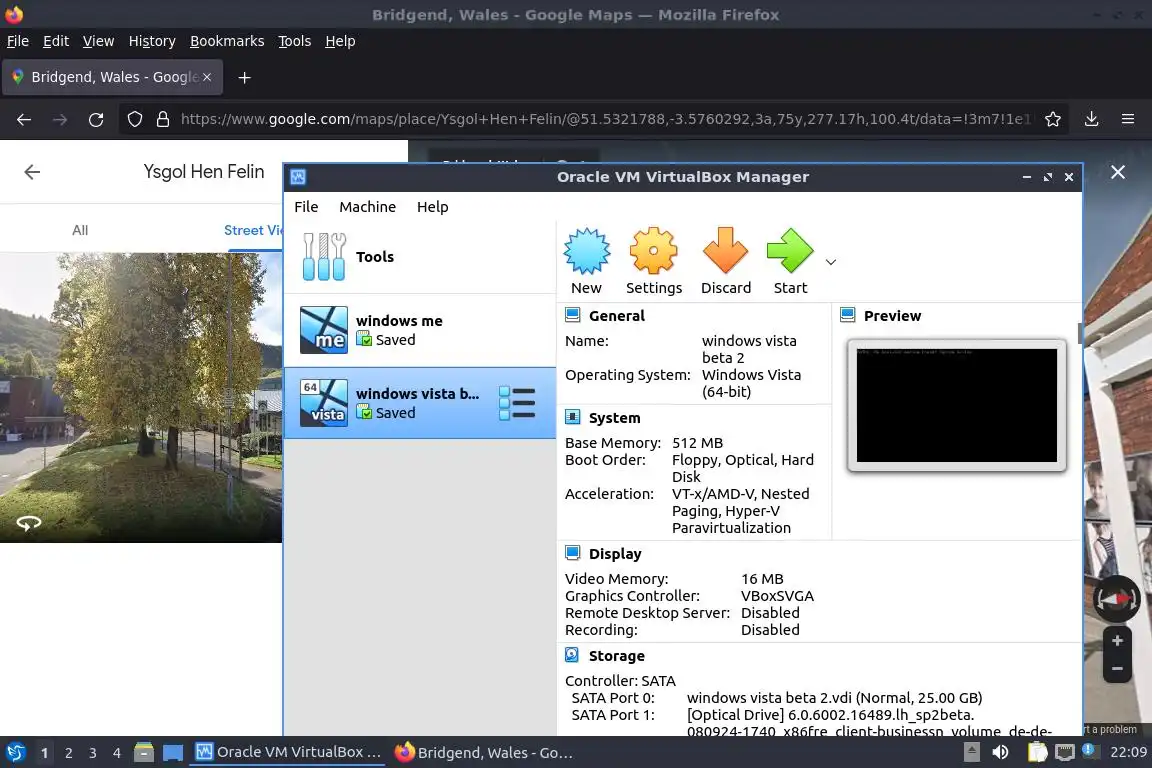Click the VirtualBox details pane scrollbar

pyautogui.click(x=1079, y=333)
